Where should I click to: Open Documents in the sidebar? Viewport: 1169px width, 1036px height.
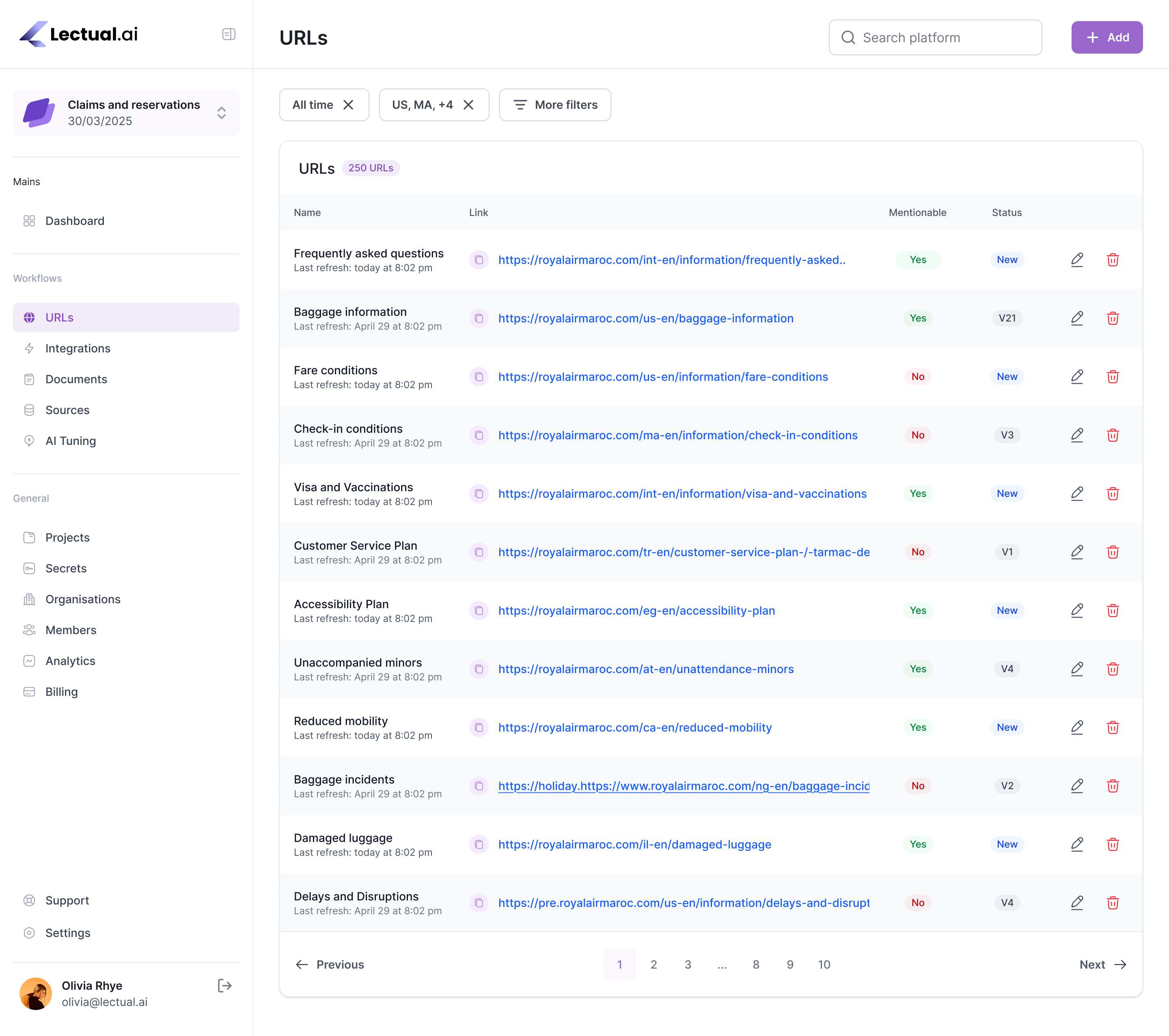[x=126, y=379]
